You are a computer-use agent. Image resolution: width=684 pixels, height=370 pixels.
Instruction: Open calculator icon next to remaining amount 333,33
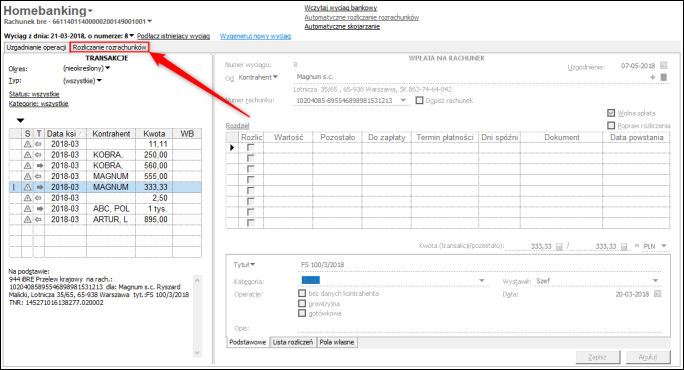click(624, 247)
